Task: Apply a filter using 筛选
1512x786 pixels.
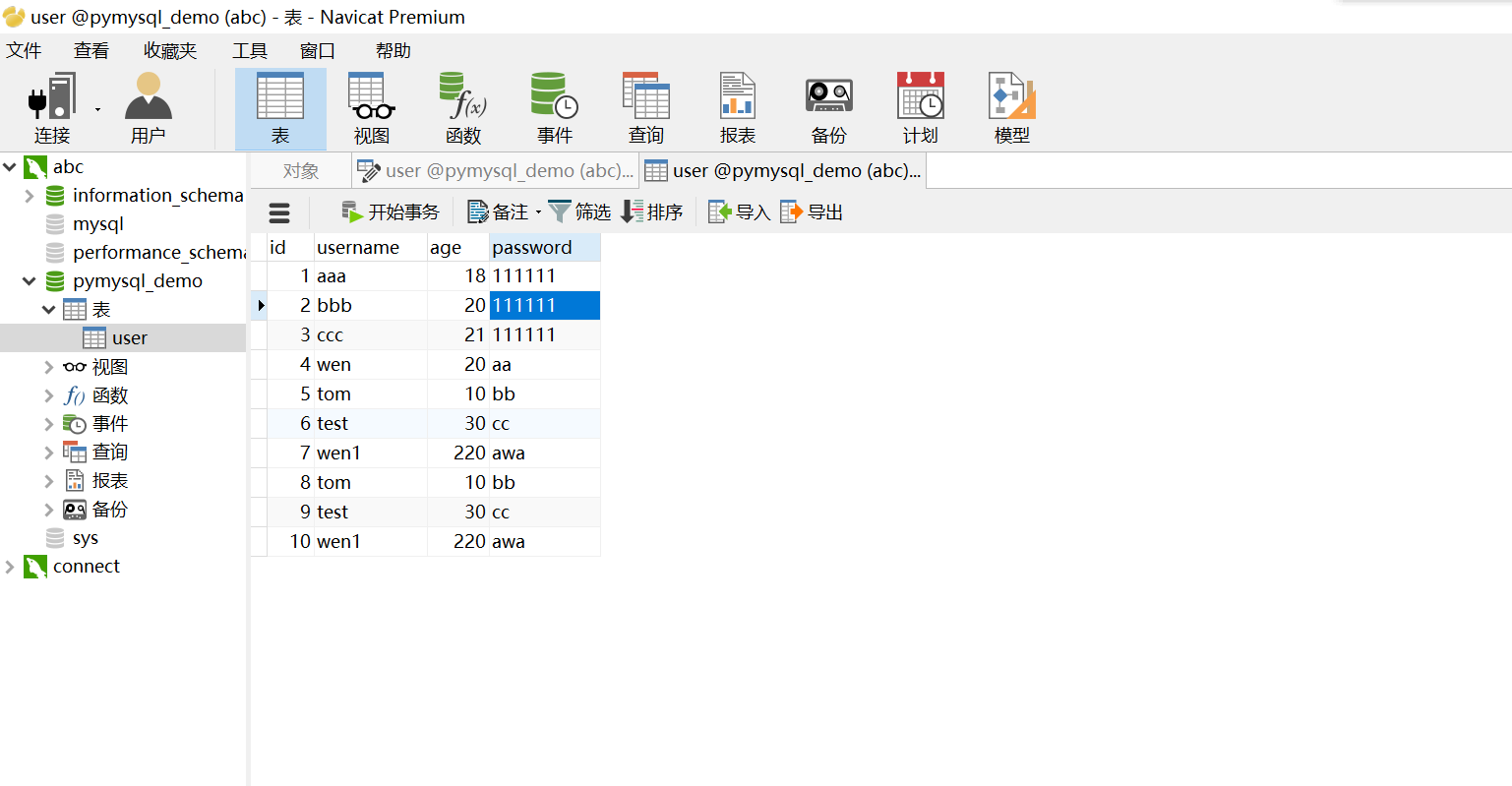Action: [579, 211]
